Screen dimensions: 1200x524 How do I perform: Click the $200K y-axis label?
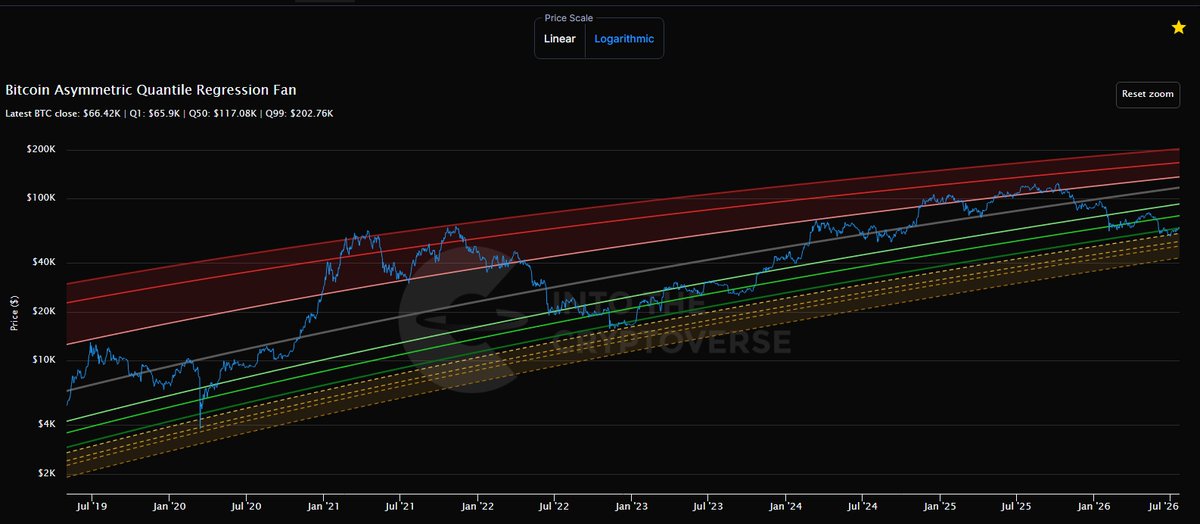click(x=41, y=150)
